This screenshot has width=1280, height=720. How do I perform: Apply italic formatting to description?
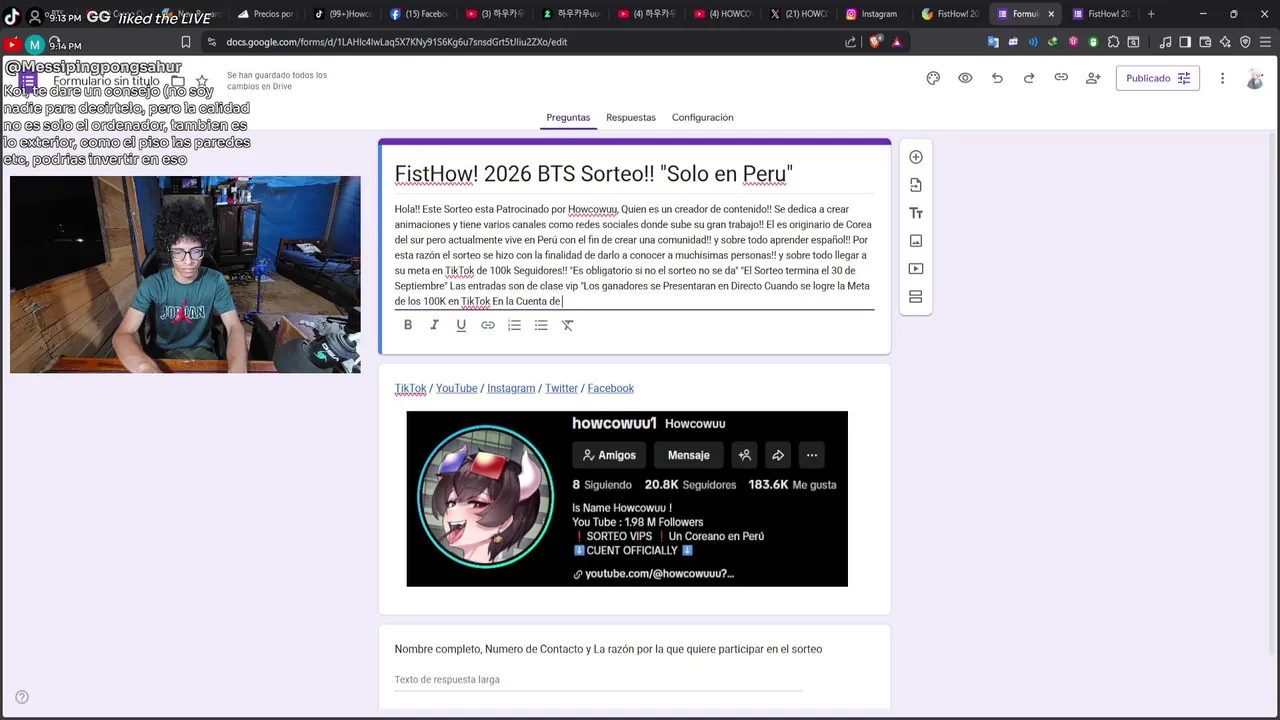click(434, 325)
